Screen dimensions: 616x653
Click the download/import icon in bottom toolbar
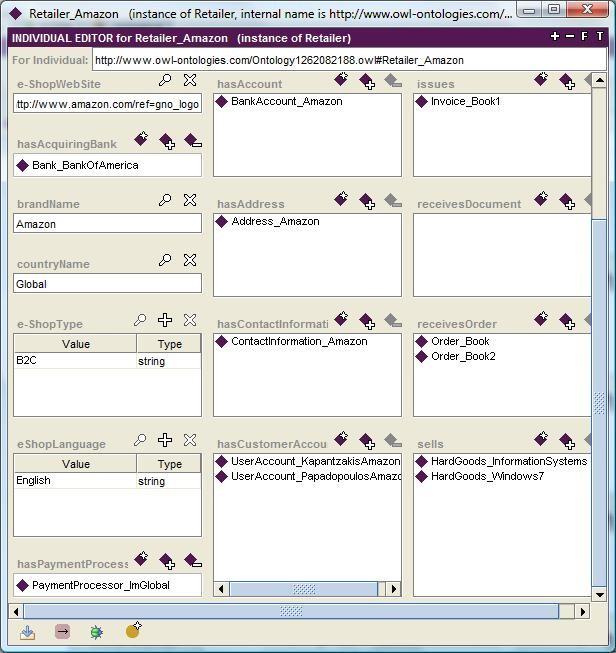coord(27,632)
